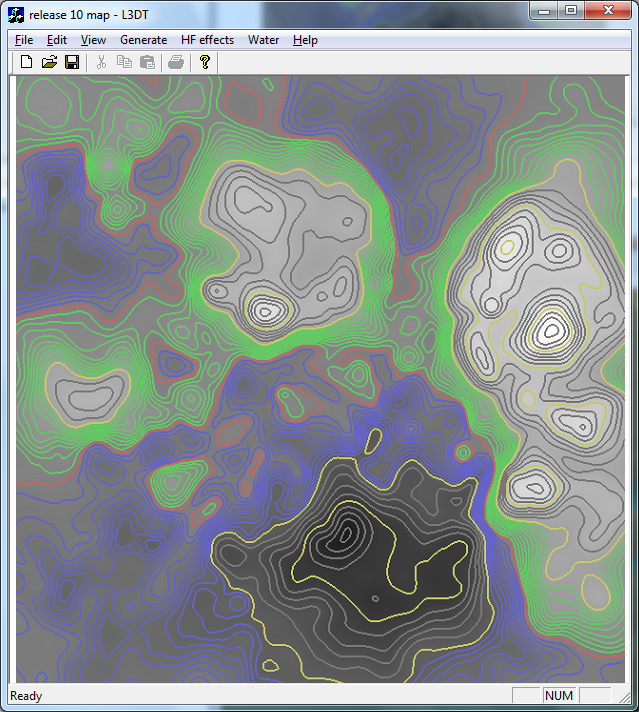Expand the Water menu
The width and height of the screenshot is (639, 712).
(x=263, y=40)
